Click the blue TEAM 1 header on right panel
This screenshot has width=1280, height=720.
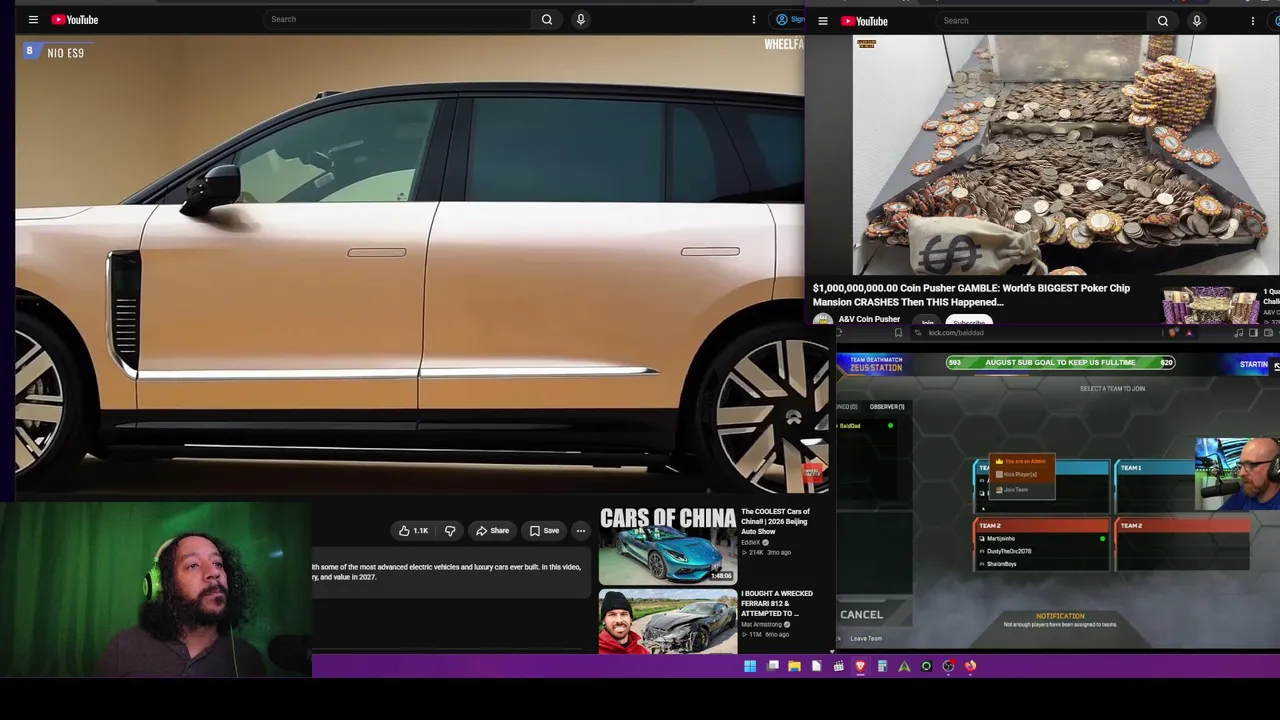[x=1156, y=467]
